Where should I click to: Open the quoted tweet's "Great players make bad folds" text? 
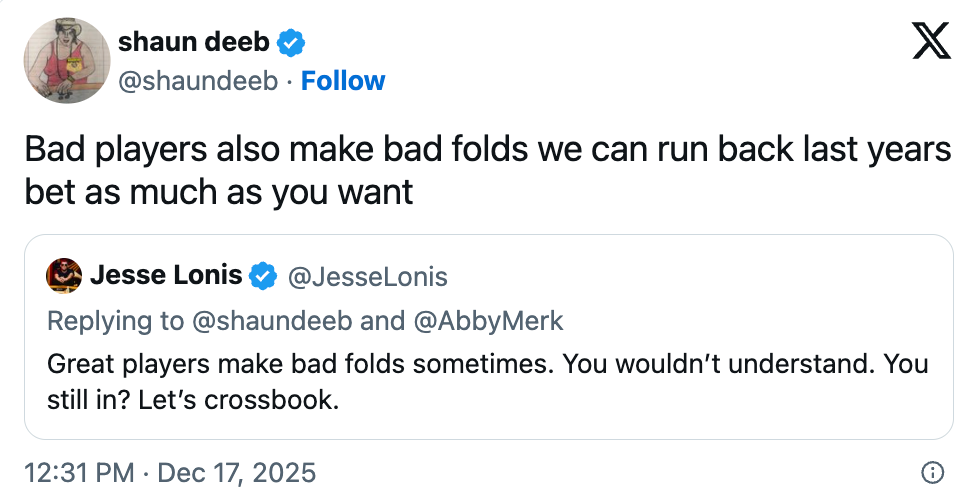point(300,362)
